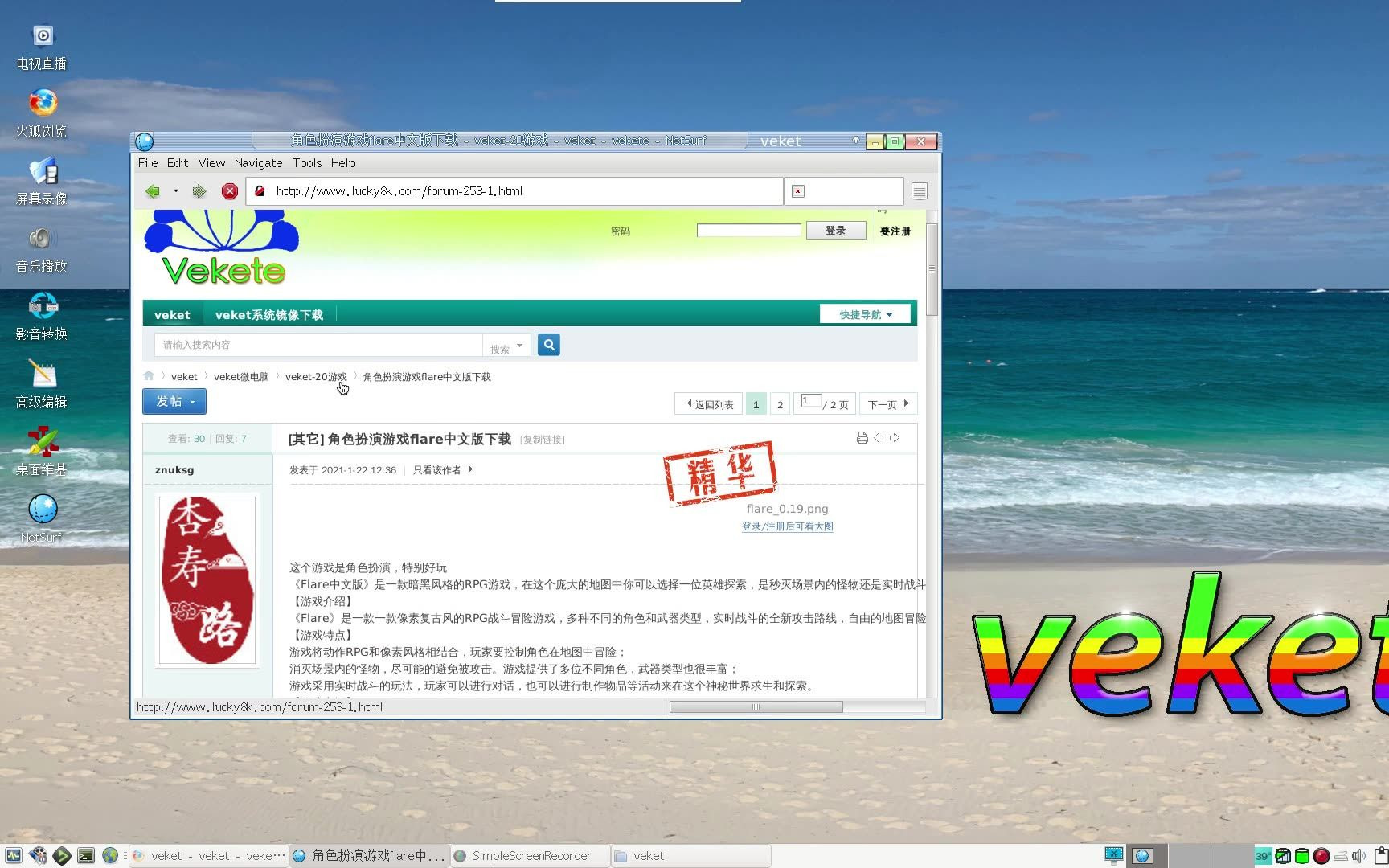Viewport: 1389px width, 868px height.
Task: Stop page loading with the red stop icon
Action: 230,191
